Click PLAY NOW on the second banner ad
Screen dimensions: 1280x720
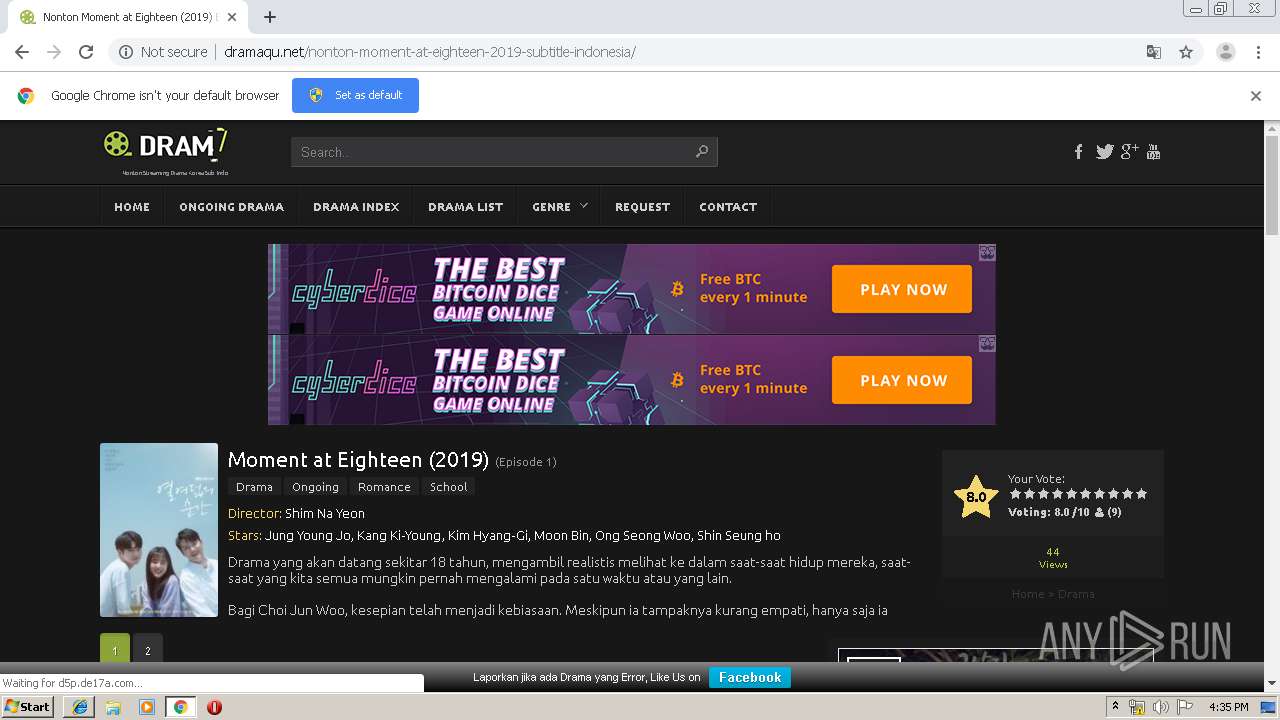click(902, 380)
